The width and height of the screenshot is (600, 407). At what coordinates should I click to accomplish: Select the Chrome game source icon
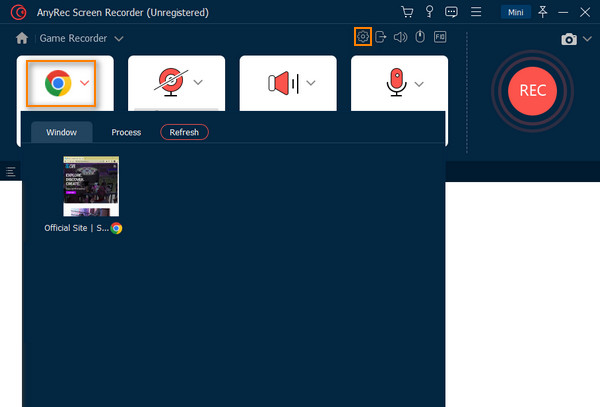coord(58,83)
